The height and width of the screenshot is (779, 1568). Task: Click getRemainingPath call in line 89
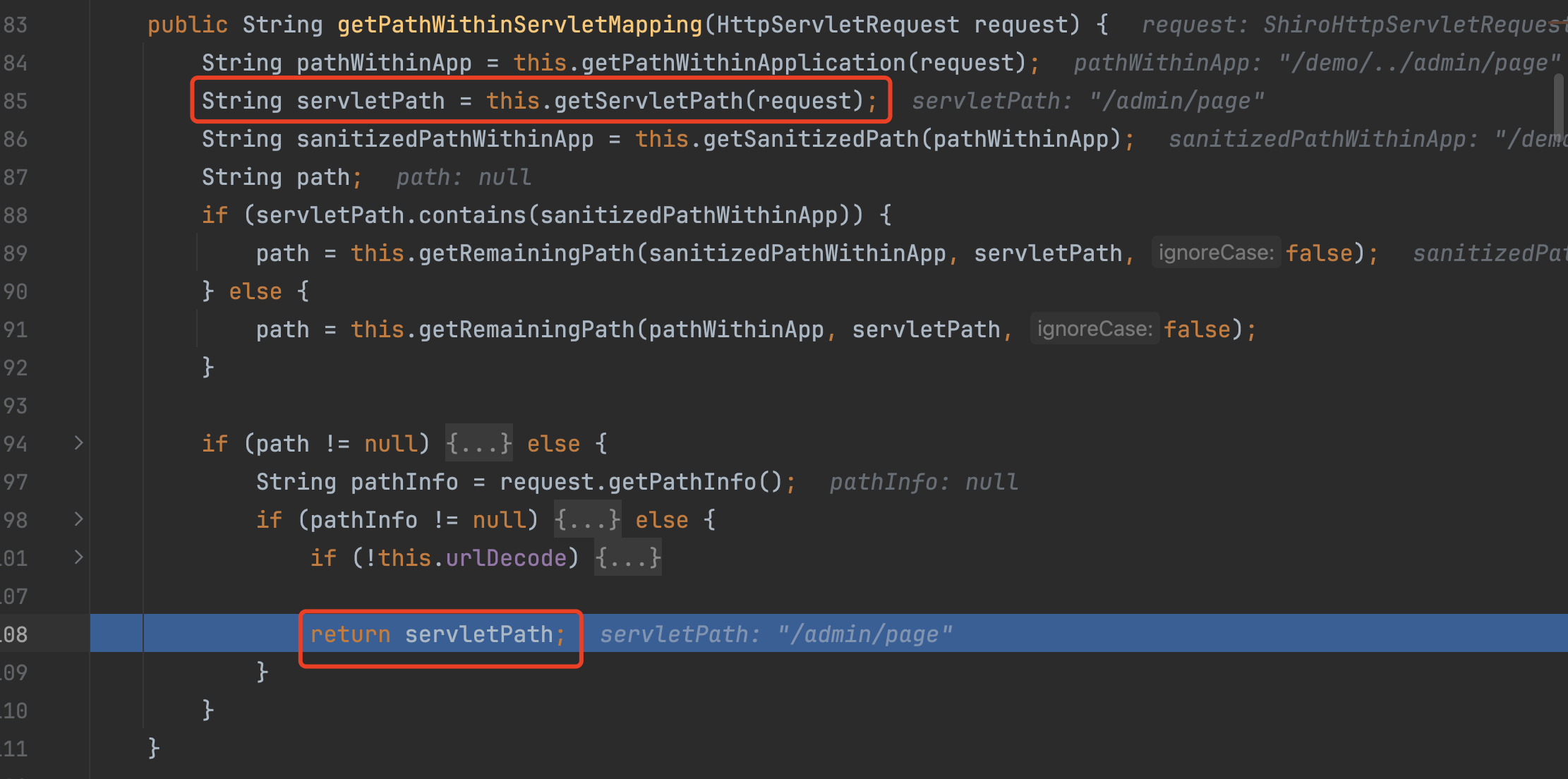[526, 253]
